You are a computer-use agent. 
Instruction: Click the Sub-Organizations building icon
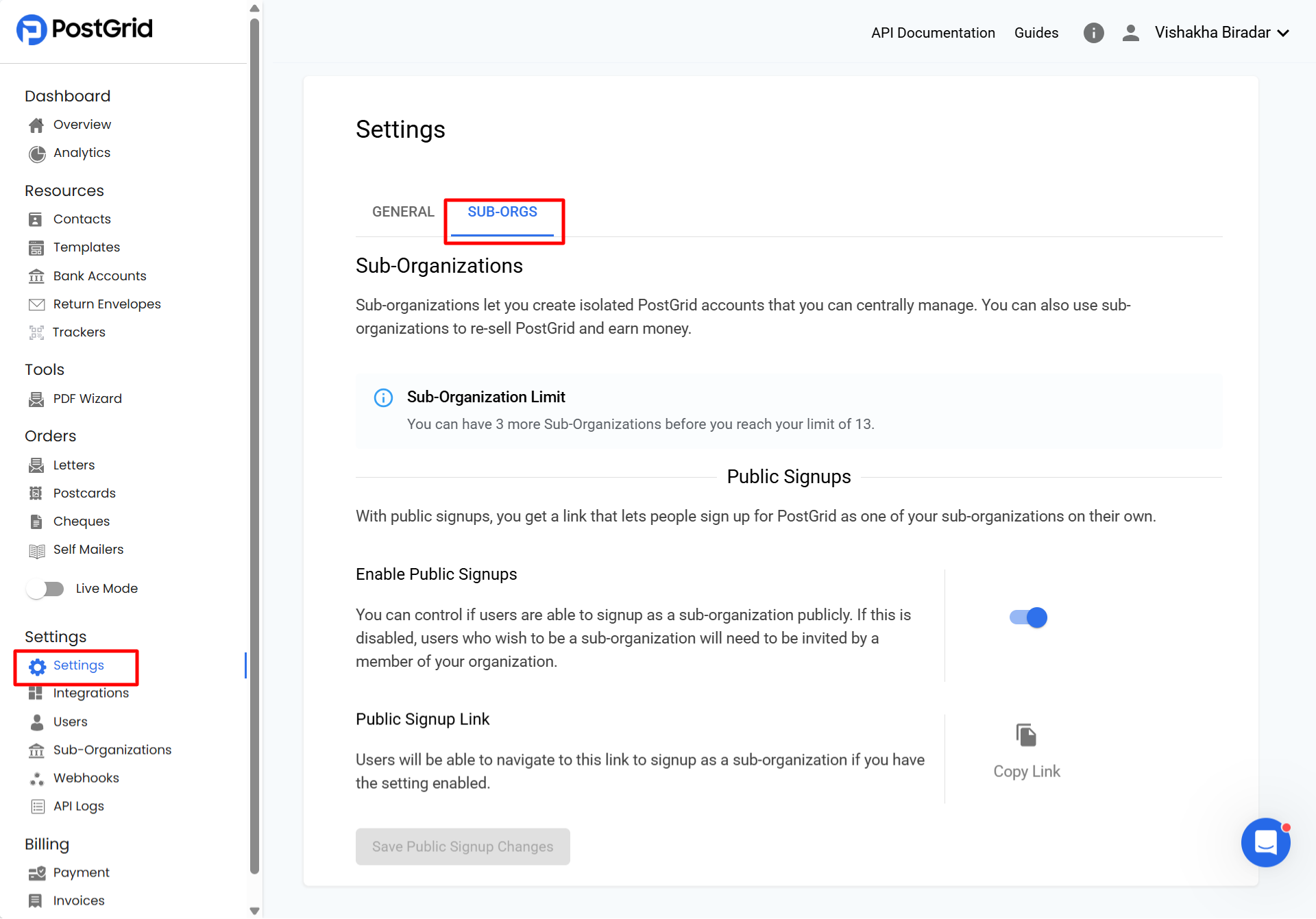click(36, 750)
